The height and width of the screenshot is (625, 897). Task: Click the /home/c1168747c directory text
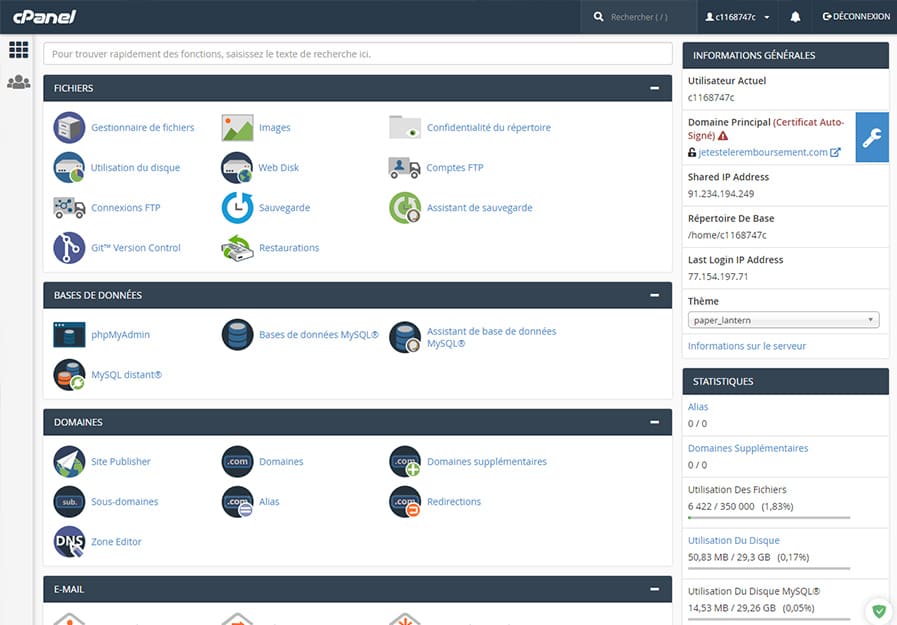coord(727,235)
